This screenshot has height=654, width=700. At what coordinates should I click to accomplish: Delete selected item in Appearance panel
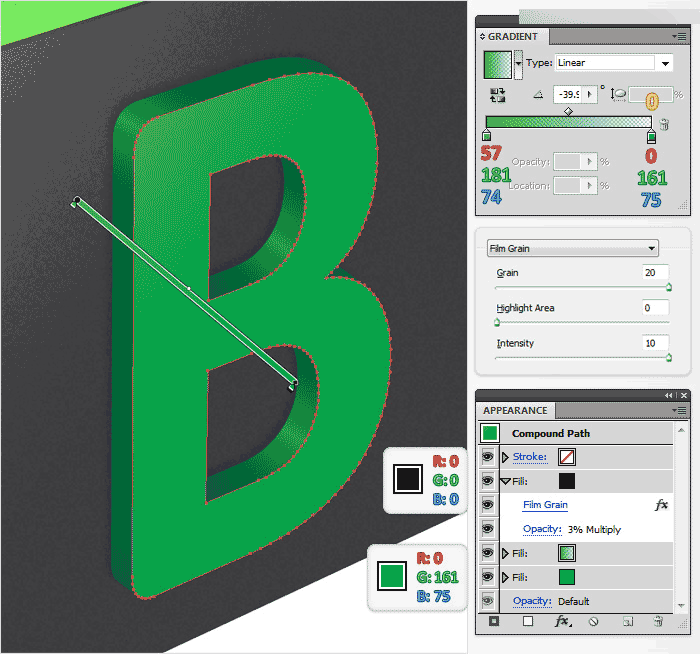click(658, 621)
